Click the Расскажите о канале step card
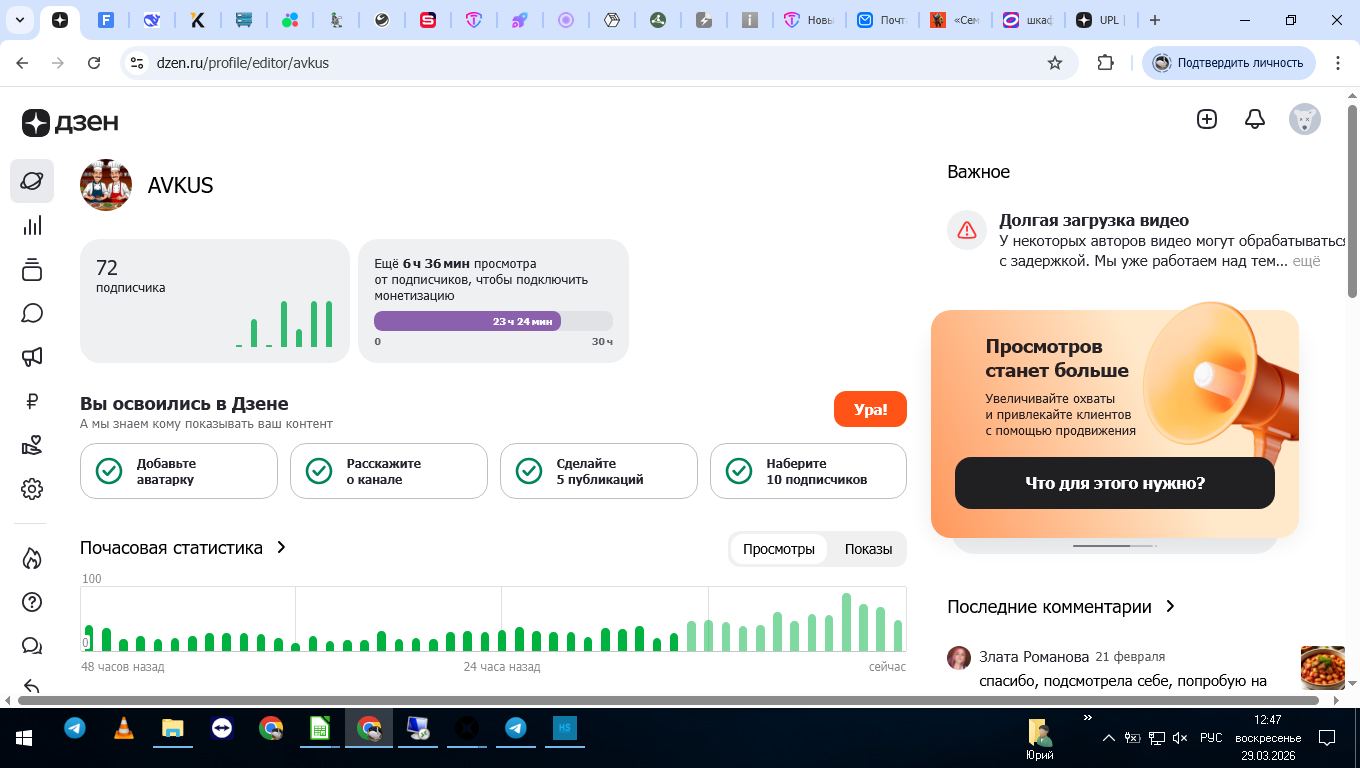Image resolution: width=1360 pixels, height=768 pixels. (x=389, y=471)
